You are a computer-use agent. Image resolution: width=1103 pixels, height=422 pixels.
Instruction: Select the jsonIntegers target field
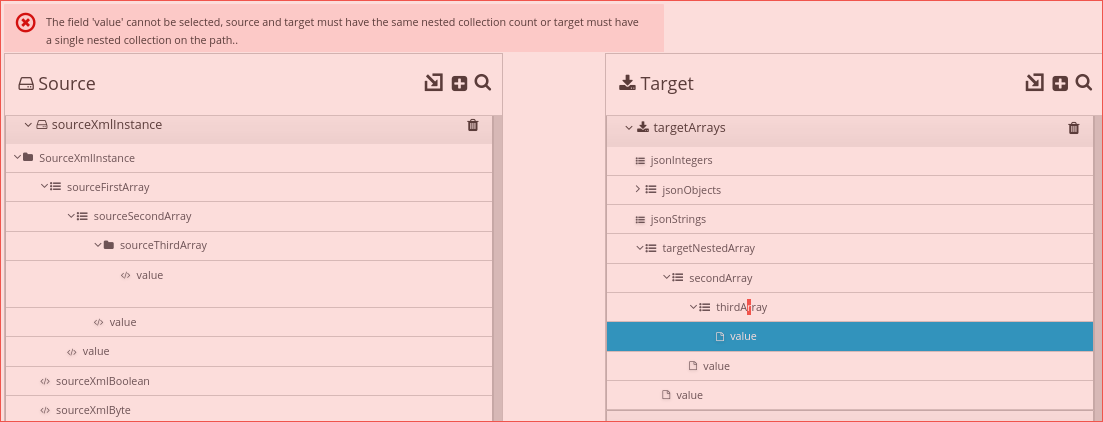(680, 160)
